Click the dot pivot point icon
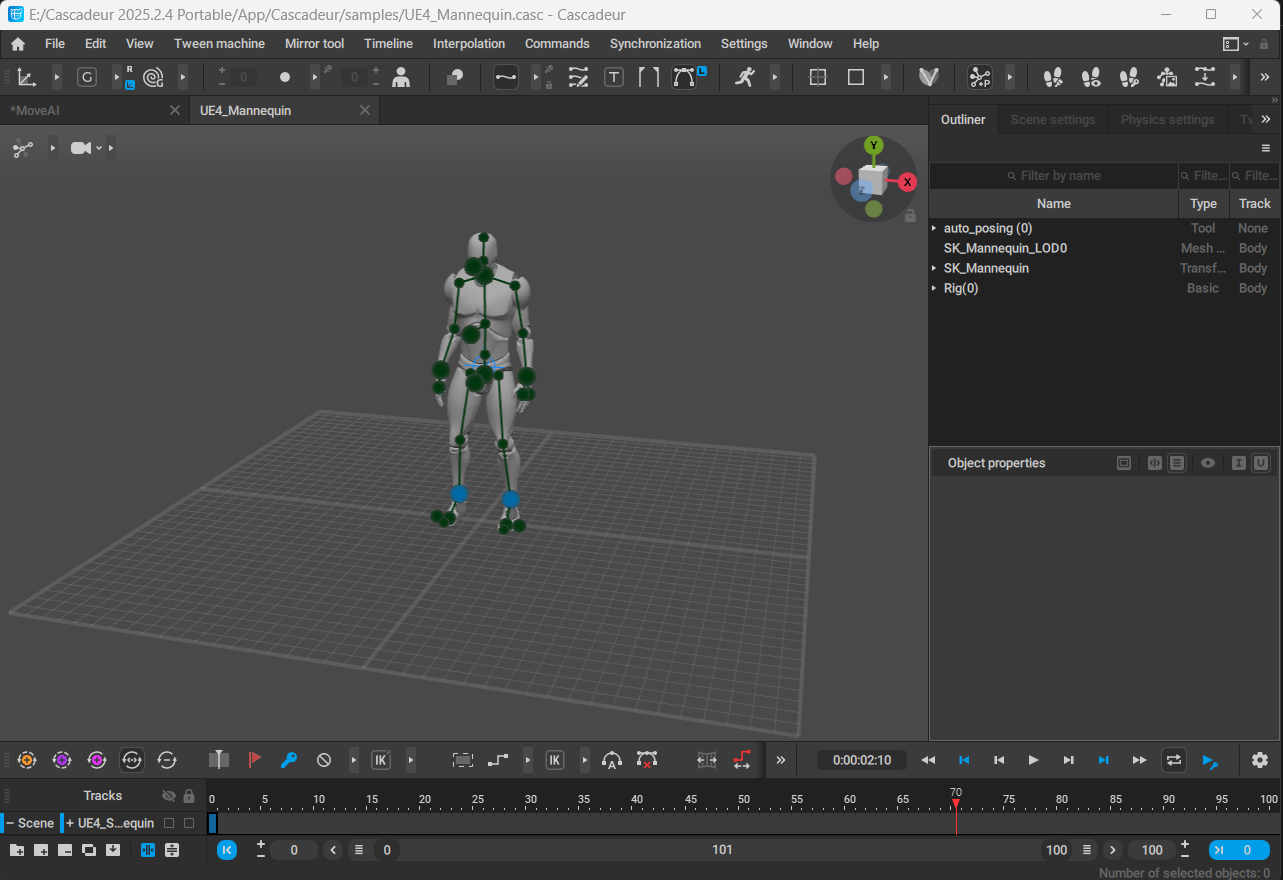The height and width of the screenshot is (880, 1283). point(285,77)
